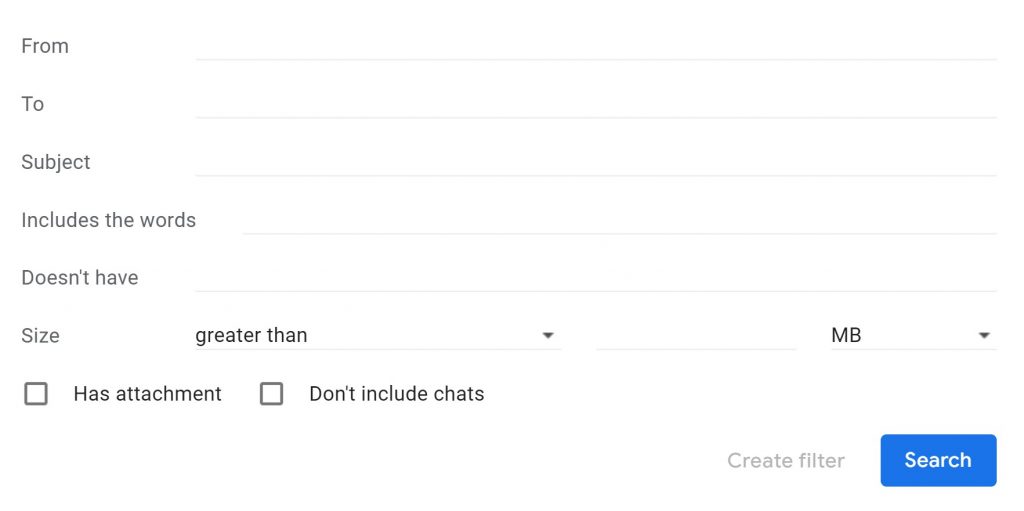Click the size number input box
Screen dimensions: 1024x511
696,336
